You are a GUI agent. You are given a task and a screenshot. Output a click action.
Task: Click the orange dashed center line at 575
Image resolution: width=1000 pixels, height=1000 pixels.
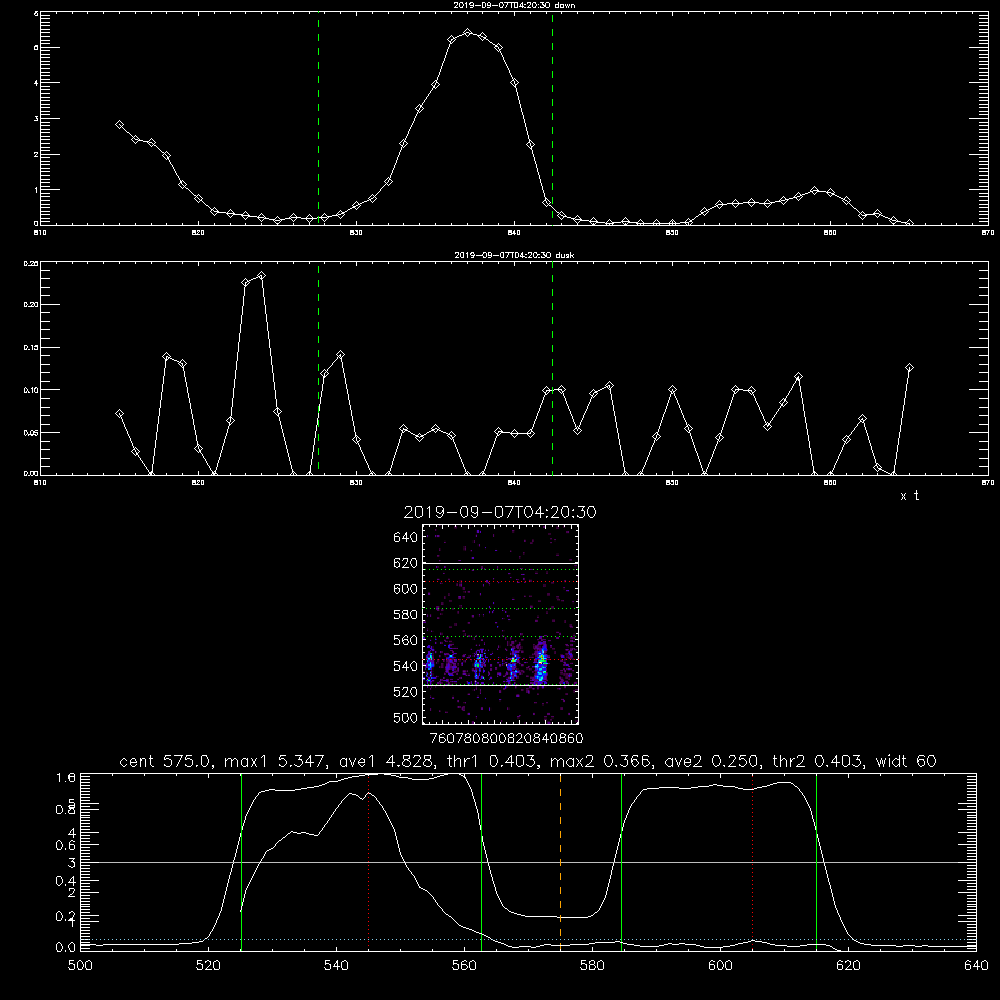tap(561, 861)
